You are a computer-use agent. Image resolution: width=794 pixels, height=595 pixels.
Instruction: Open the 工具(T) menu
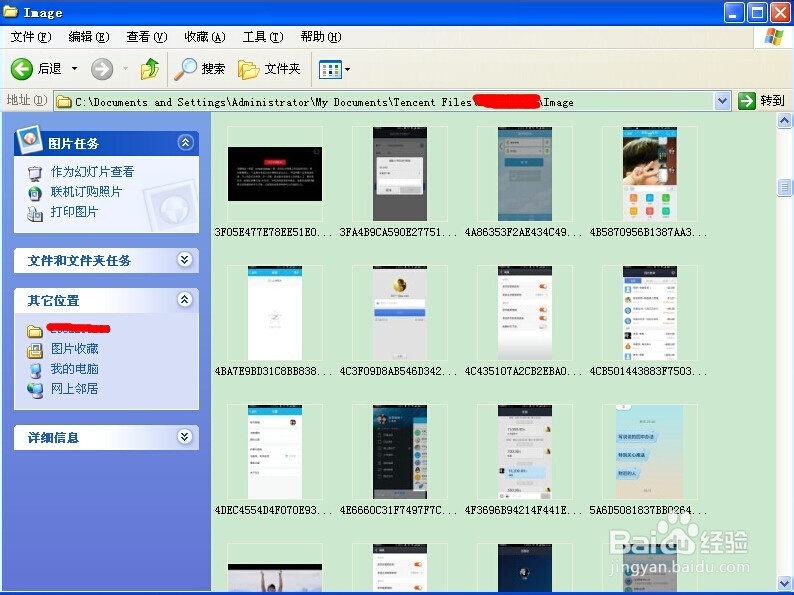[x=263, y=37]
